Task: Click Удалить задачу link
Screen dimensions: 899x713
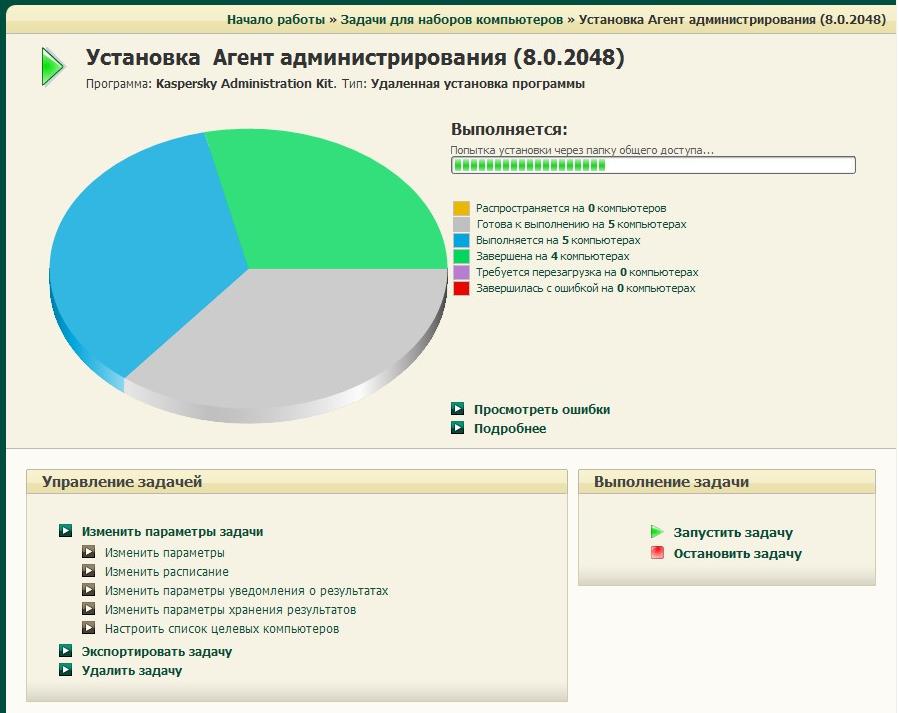Action: coord(132,671)
